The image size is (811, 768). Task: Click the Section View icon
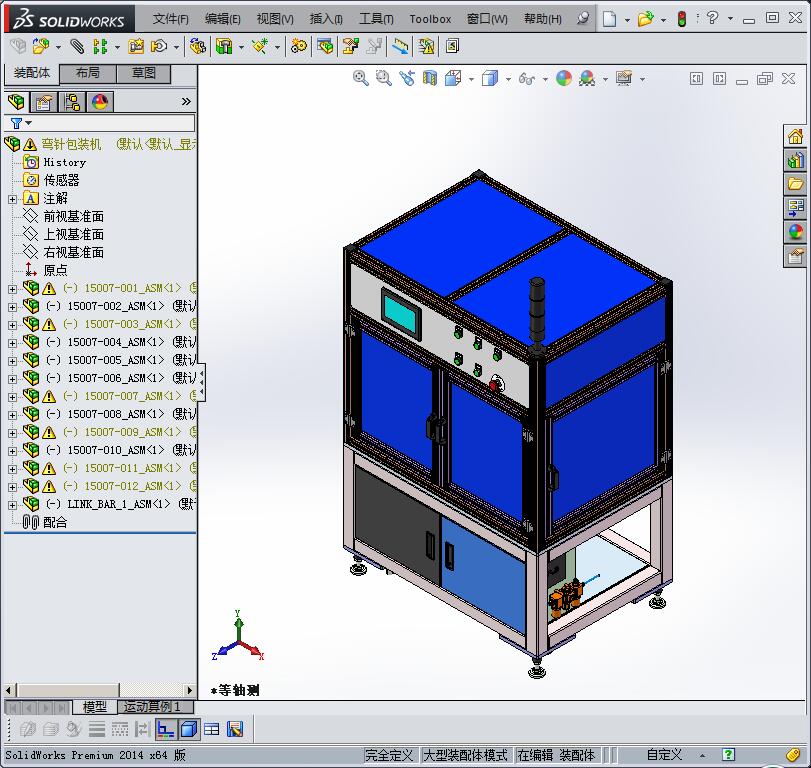pyautogui.click(x=430, y=79)
